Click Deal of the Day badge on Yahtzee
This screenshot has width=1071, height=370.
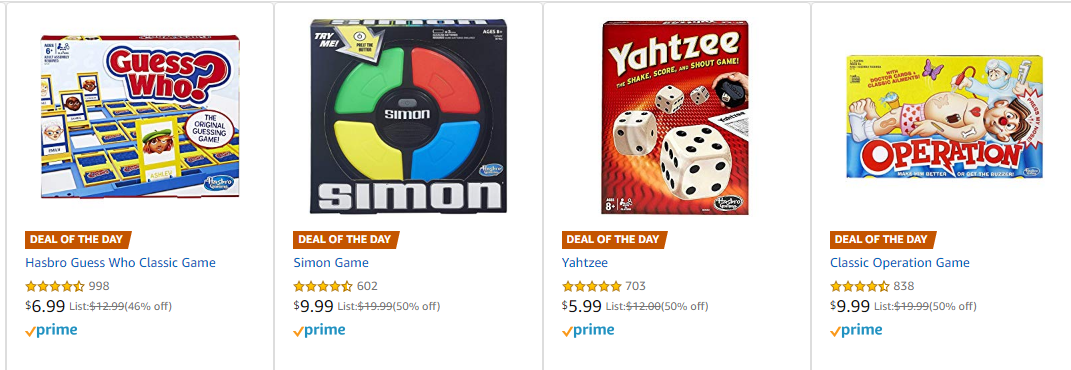point(614,240)
